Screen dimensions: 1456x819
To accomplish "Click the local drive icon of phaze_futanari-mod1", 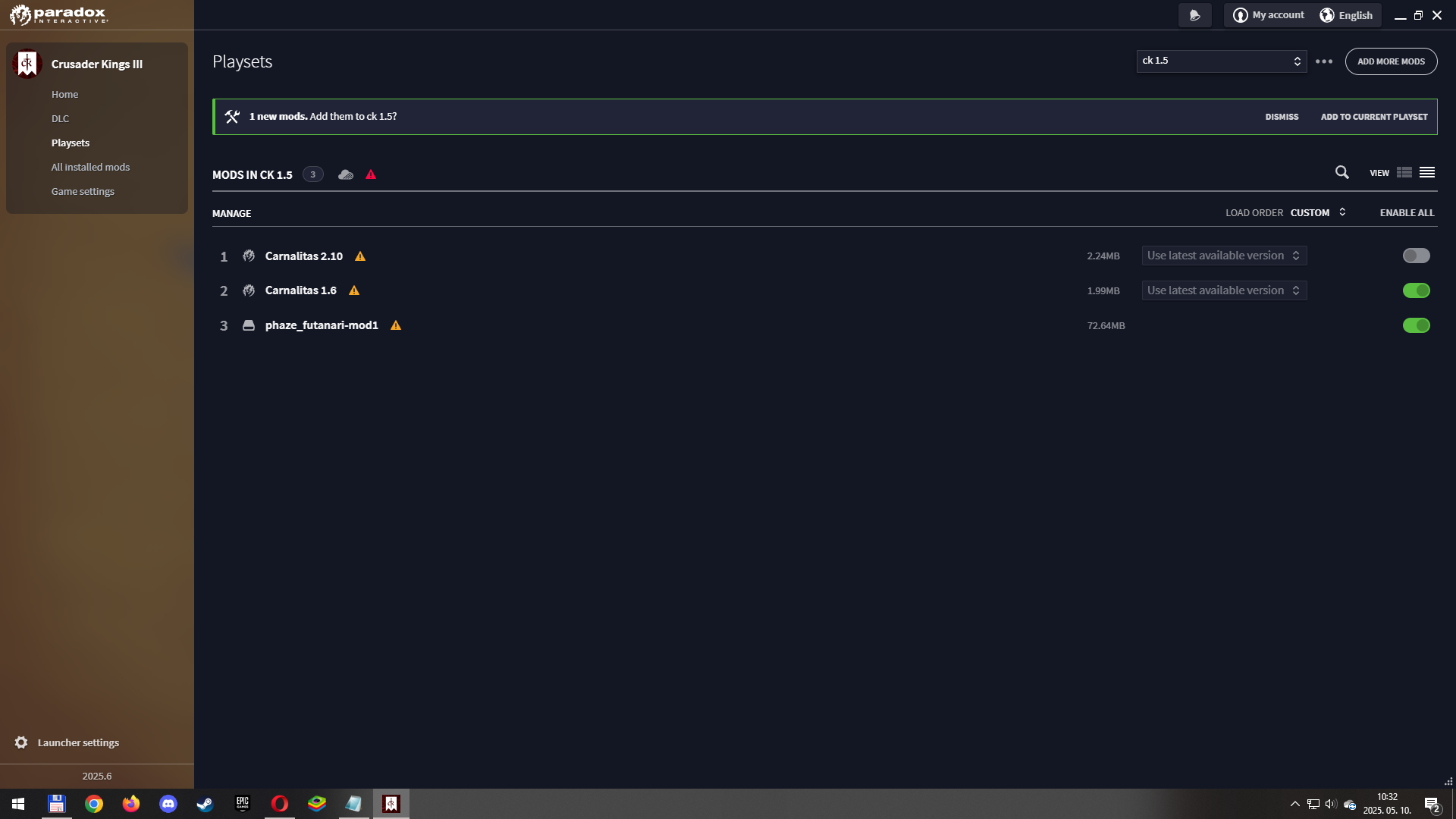I will tap(249, 325).
